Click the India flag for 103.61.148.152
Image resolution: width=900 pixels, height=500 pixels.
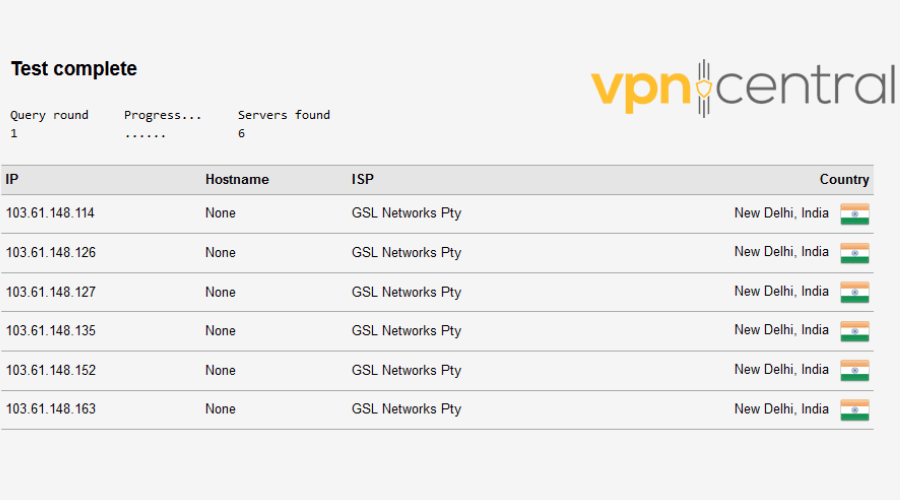pyautogui.click(x=855, y=370)
